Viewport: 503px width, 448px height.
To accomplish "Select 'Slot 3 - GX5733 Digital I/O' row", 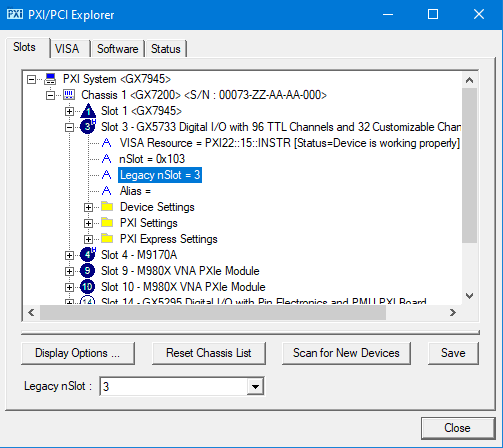I will [x=281, y=127].
